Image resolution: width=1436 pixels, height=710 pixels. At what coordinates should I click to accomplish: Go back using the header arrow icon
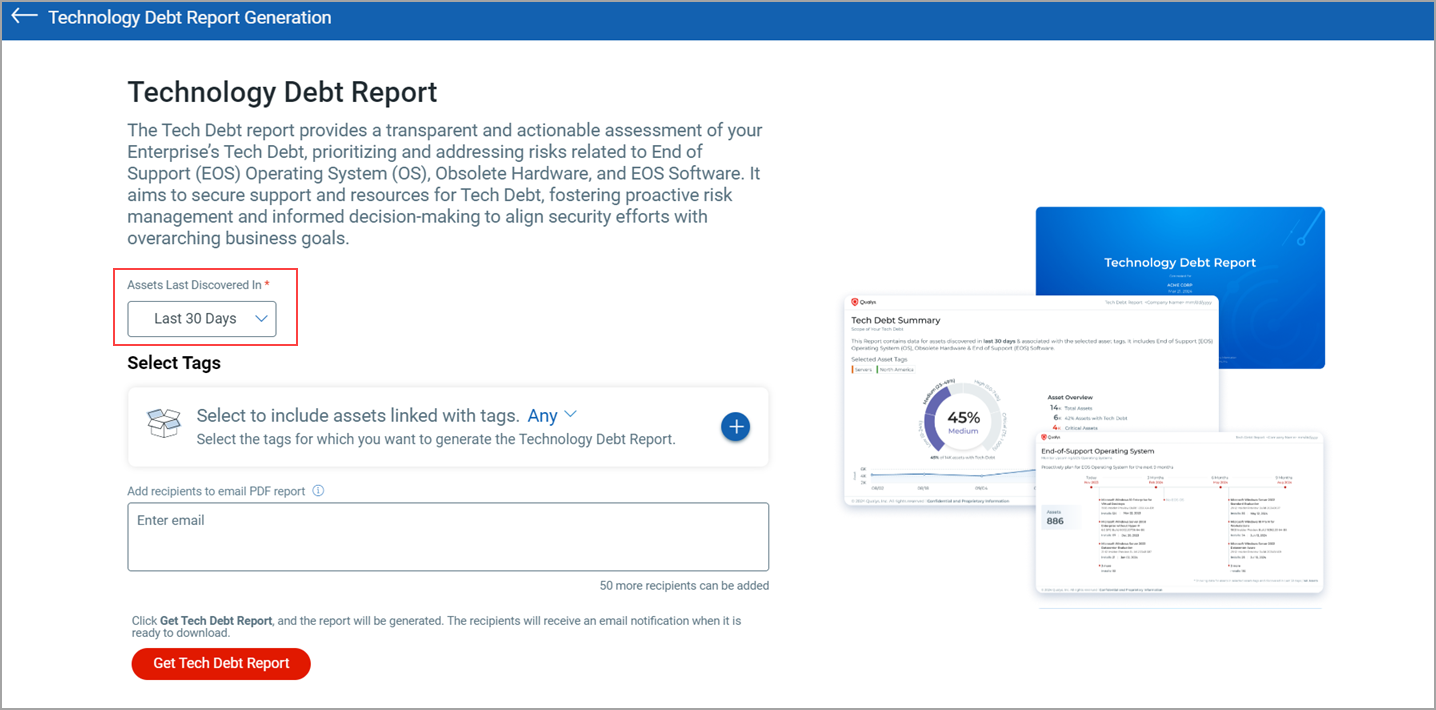(24, 17)
